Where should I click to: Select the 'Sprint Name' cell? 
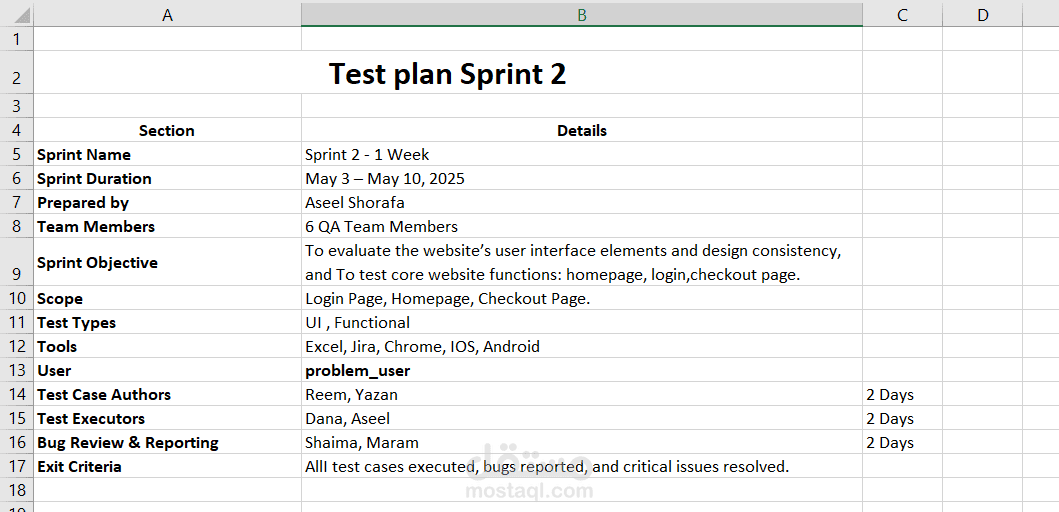click(167, 154)
